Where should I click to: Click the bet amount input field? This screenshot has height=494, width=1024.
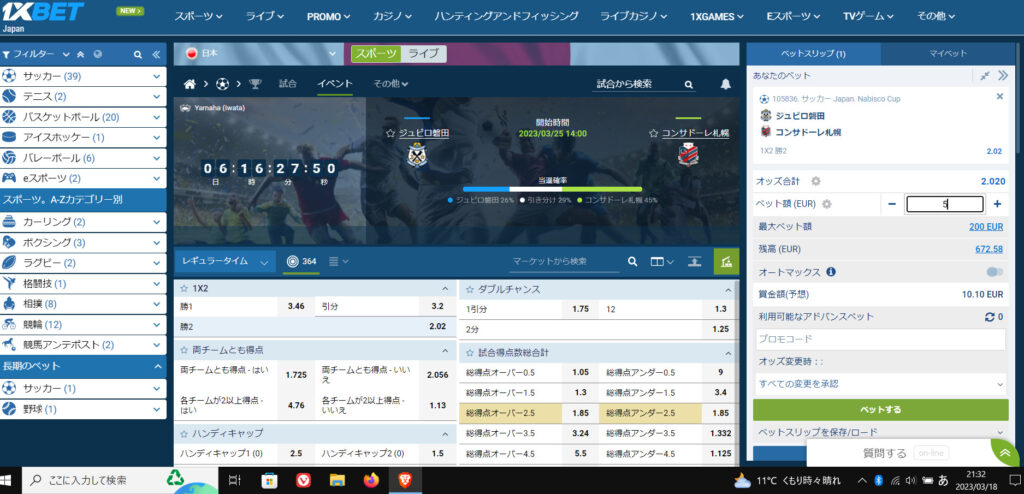944,204
